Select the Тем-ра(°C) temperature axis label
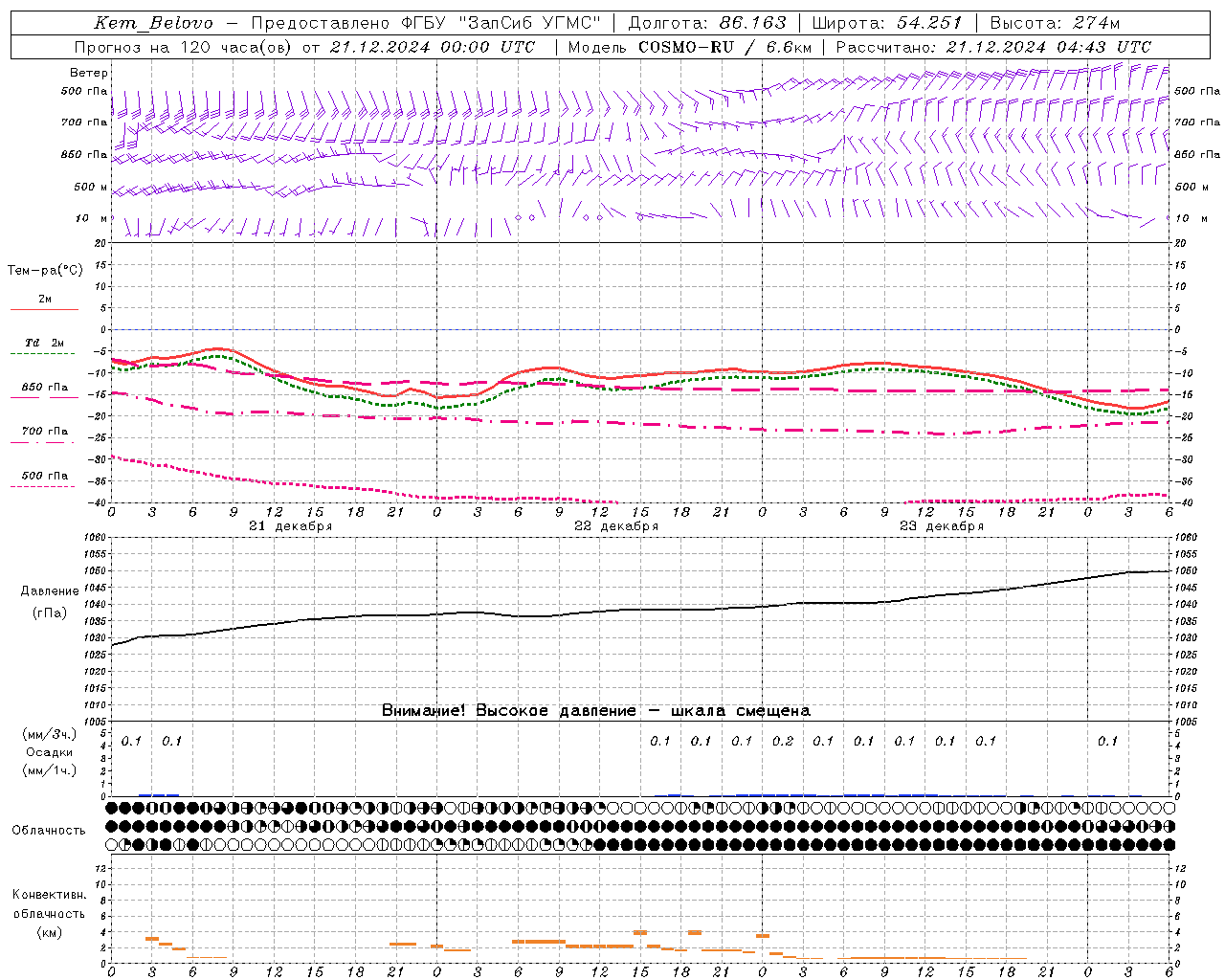This screenshot has height=980, width=1225. [x=45, y=270]
